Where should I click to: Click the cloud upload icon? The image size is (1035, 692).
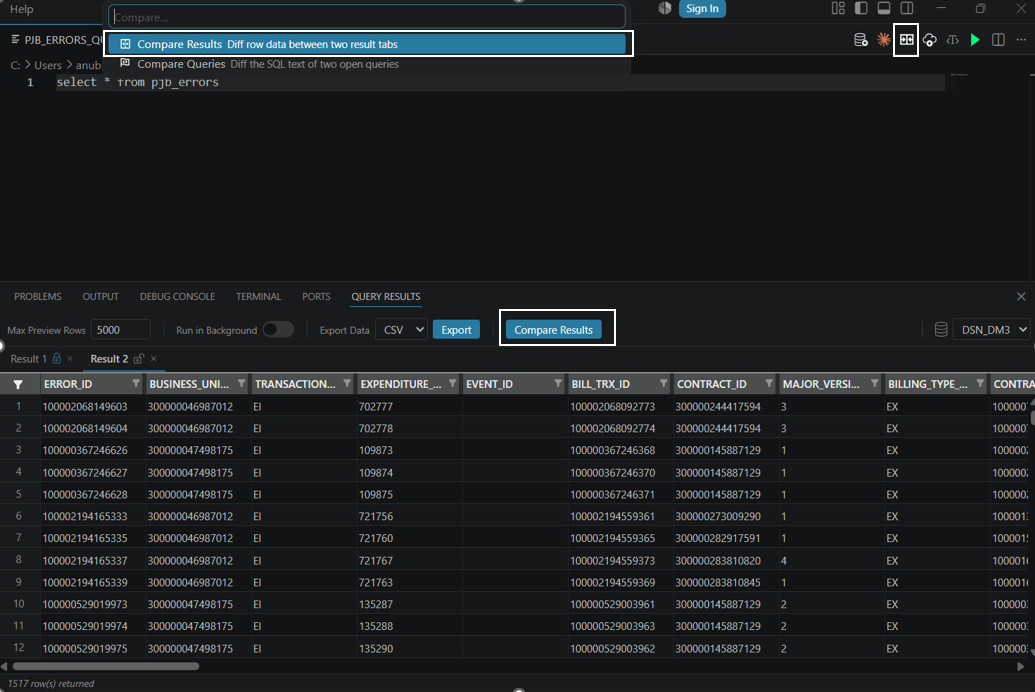(x=929, y=40)
